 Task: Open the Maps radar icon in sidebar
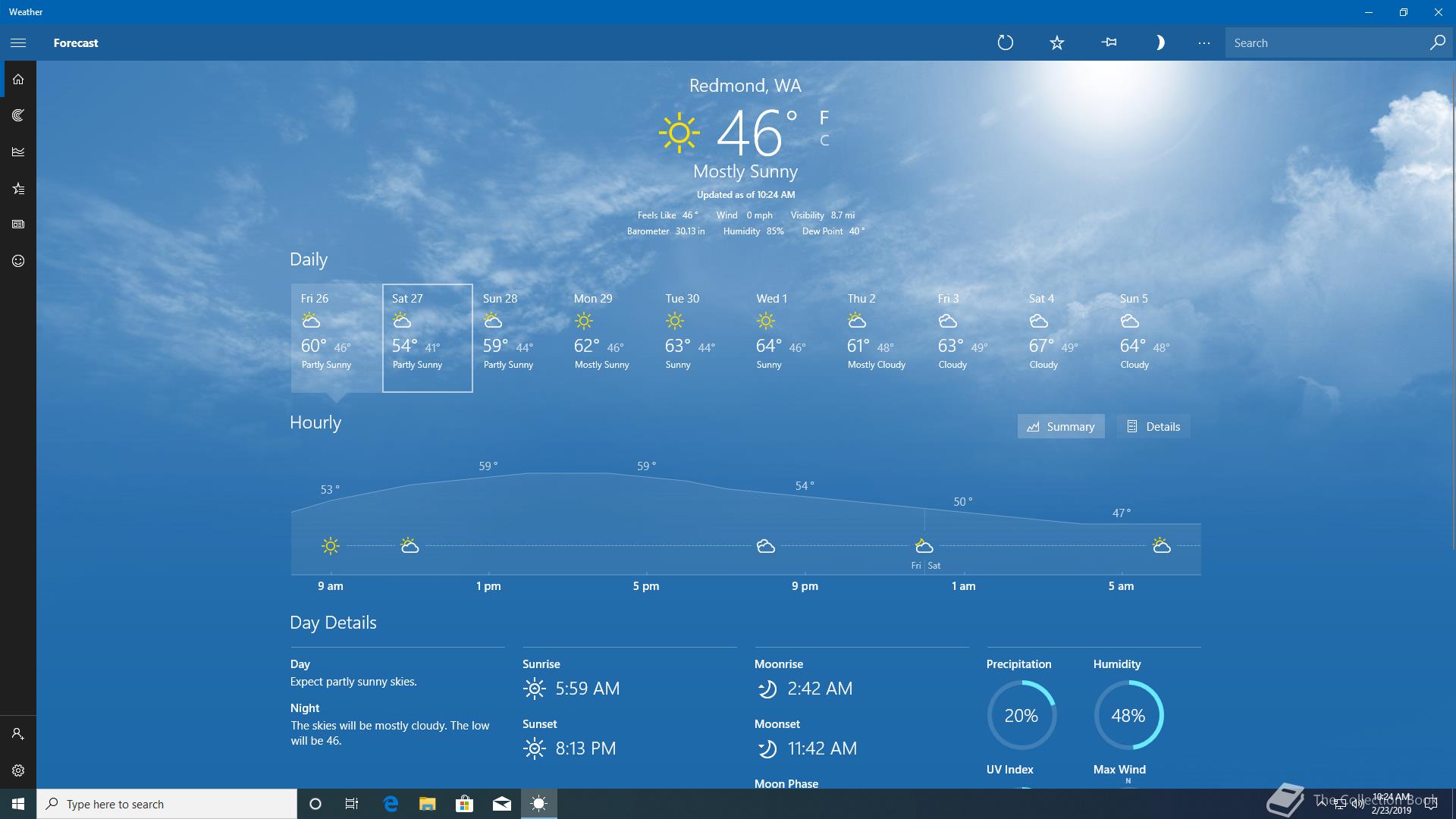click(18, 115)
